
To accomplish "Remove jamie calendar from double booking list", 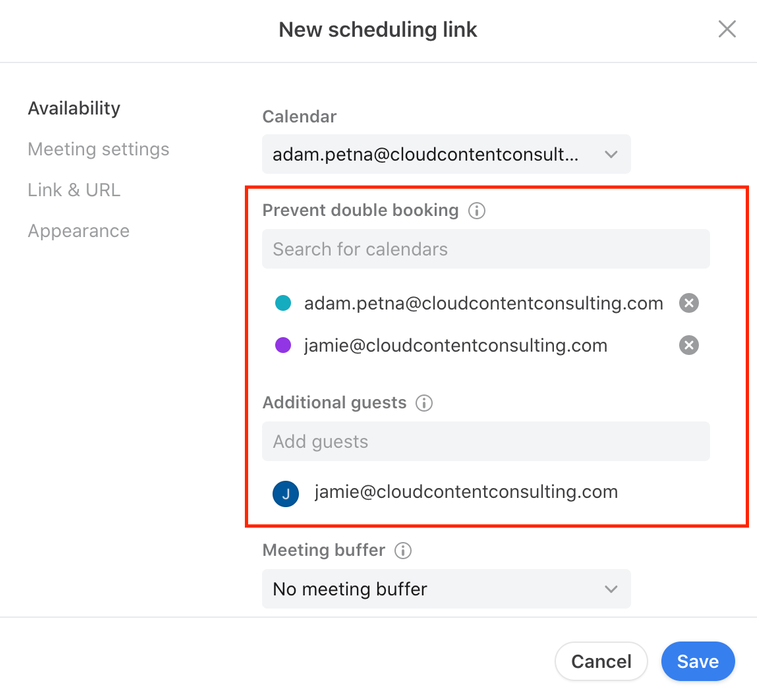I will point(688,345).
